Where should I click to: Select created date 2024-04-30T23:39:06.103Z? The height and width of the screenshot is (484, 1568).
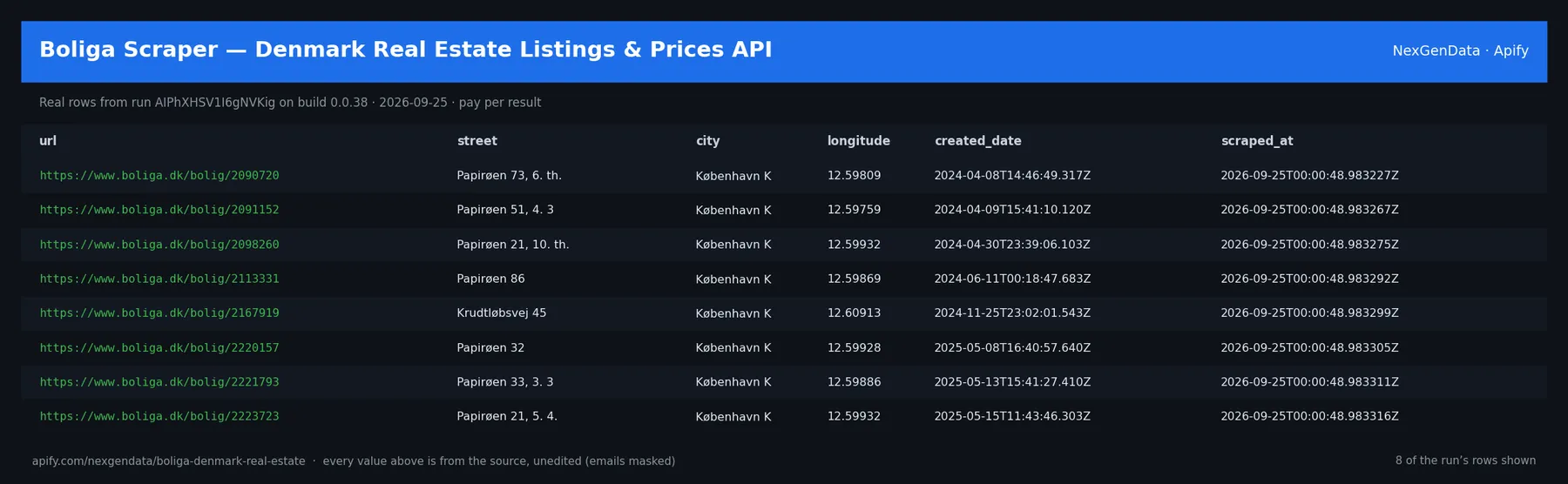click(1013, 245)
